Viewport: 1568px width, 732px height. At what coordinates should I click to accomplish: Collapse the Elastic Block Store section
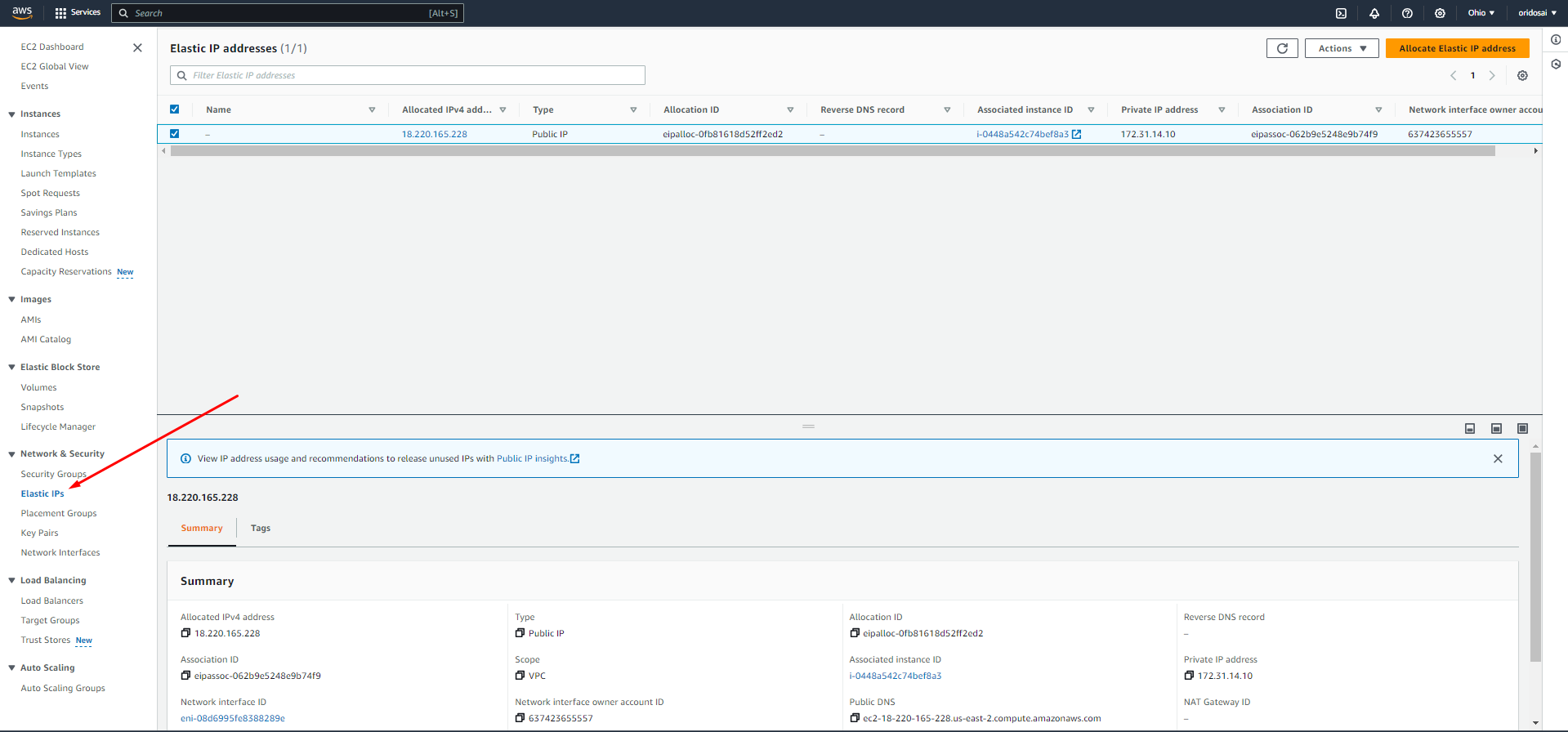click(11, 368)
